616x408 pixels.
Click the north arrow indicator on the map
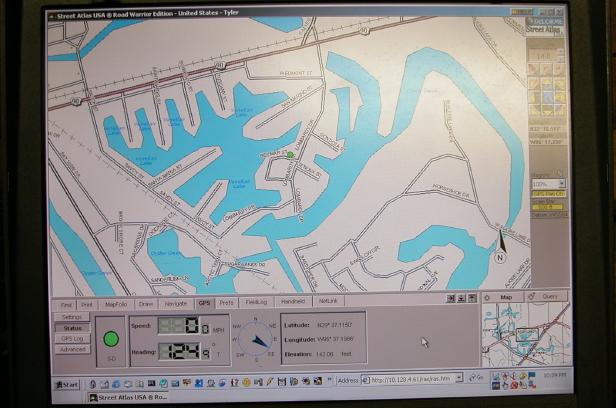[501, 246]
